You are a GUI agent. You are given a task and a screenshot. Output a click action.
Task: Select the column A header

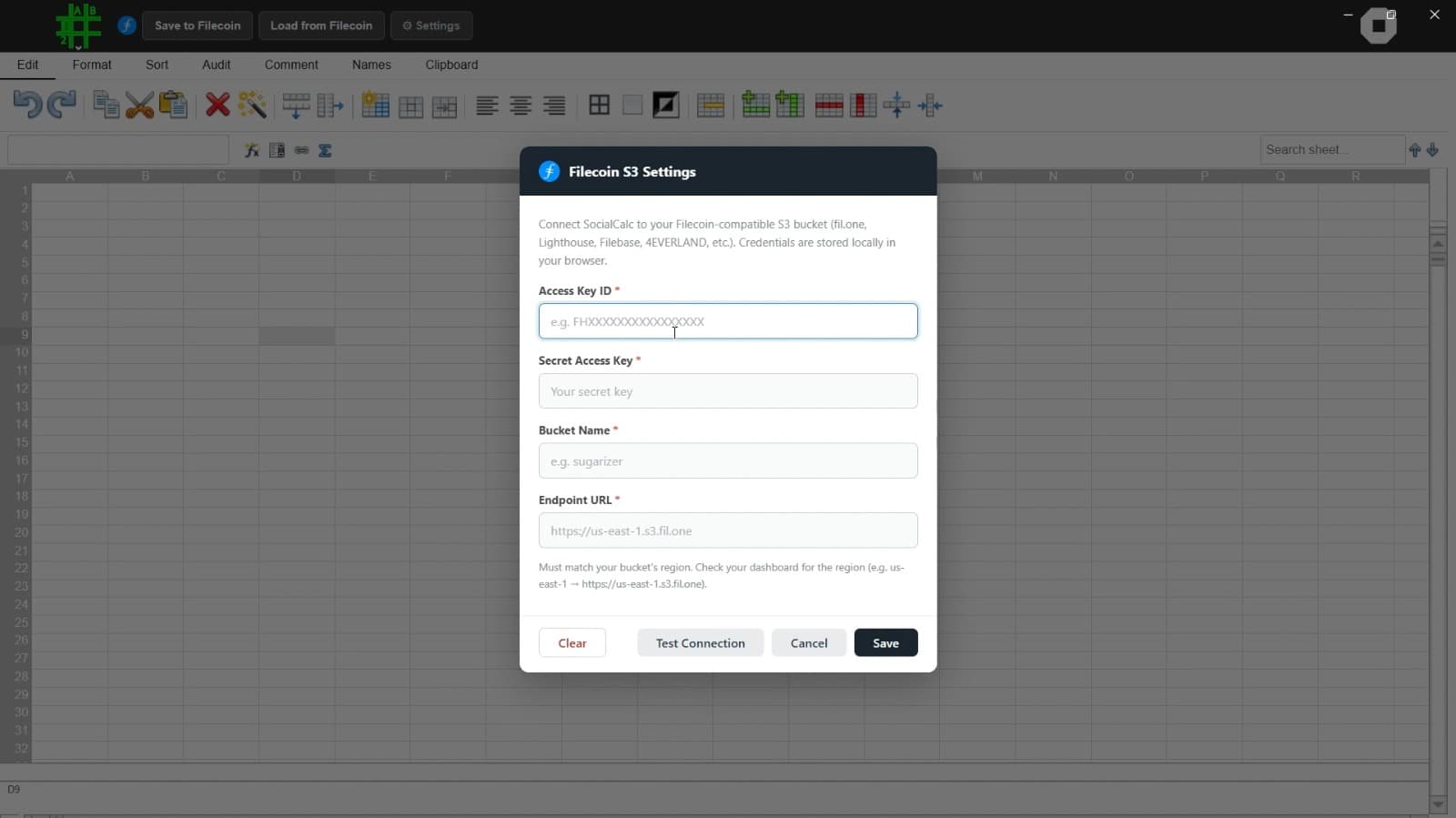tap(70, 177)
